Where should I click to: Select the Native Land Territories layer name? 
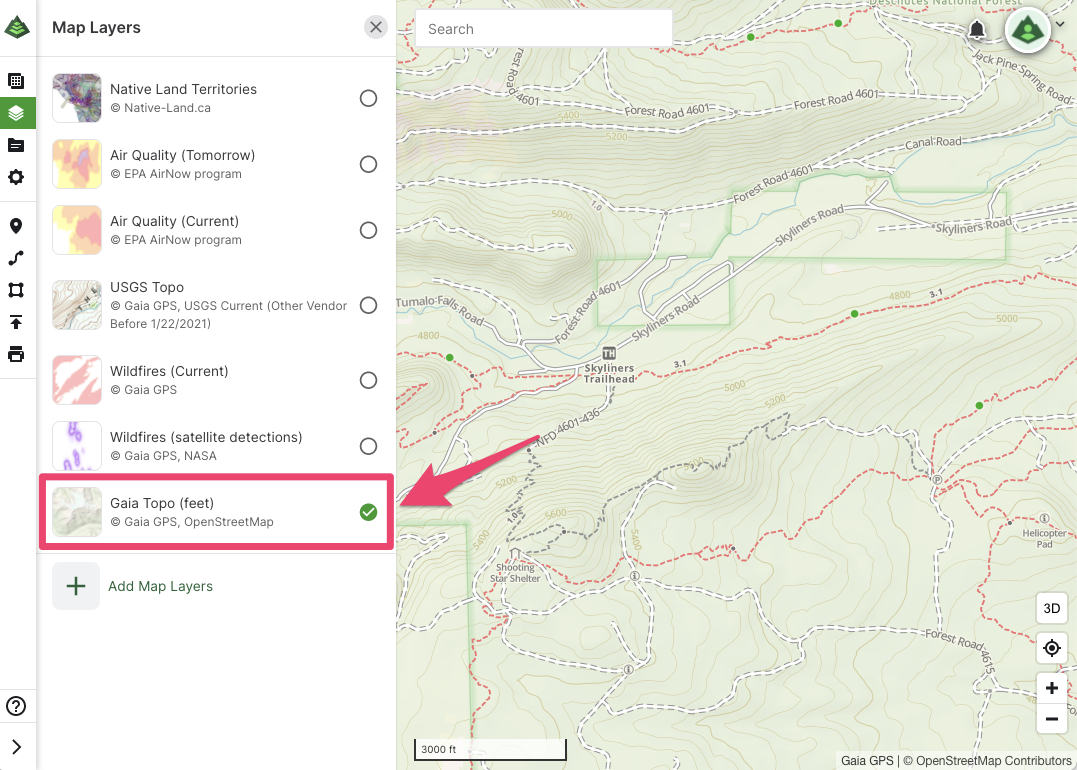(x=183, y=89)
